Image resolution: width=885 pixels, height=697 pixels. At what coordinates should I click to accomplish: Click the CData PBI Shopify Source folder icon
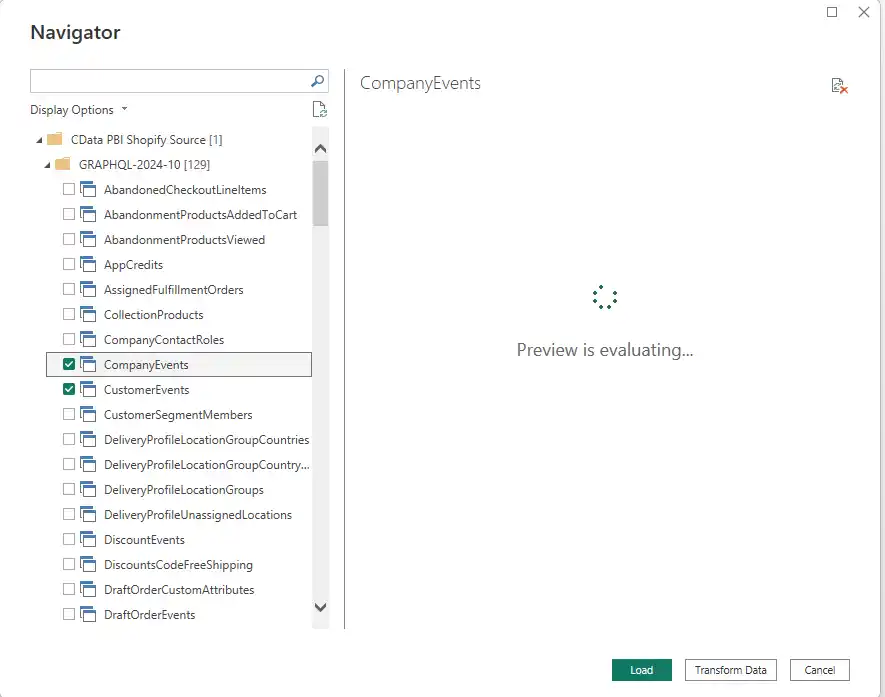(55, 140)
